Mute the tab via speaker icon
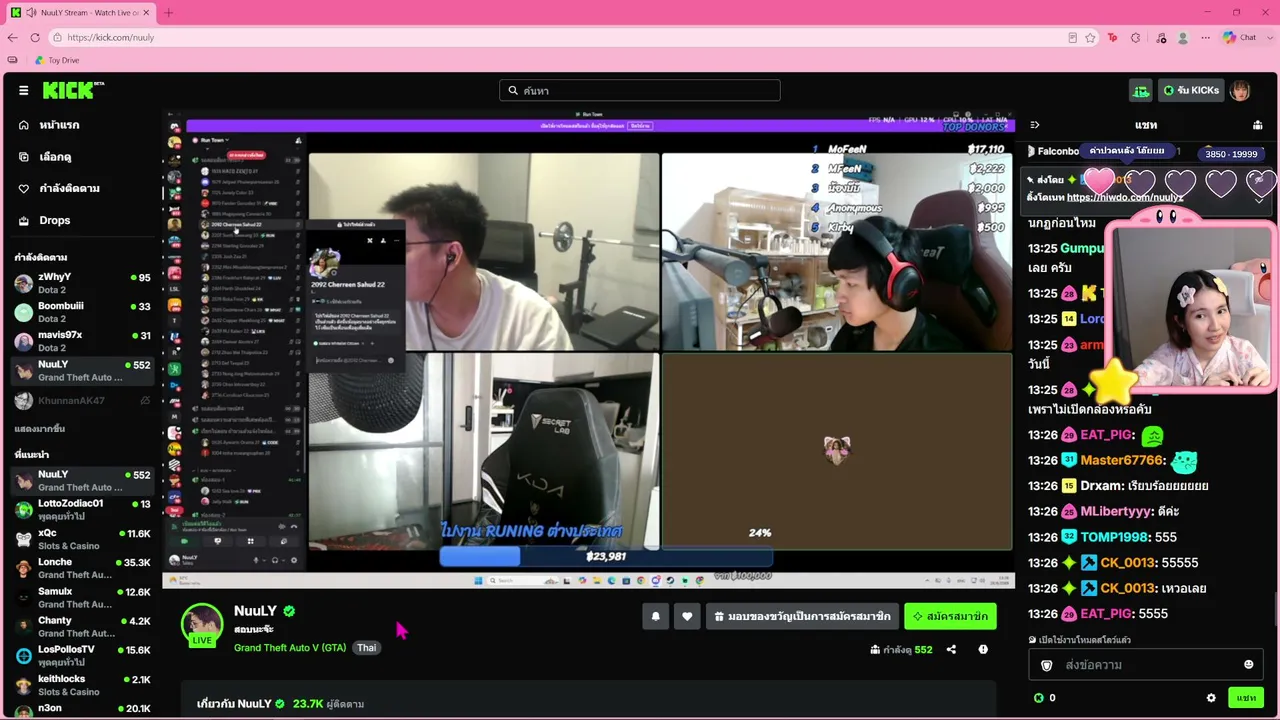Screen dimensions: 1280x720 pyautogui.click(x=32, y=13)
